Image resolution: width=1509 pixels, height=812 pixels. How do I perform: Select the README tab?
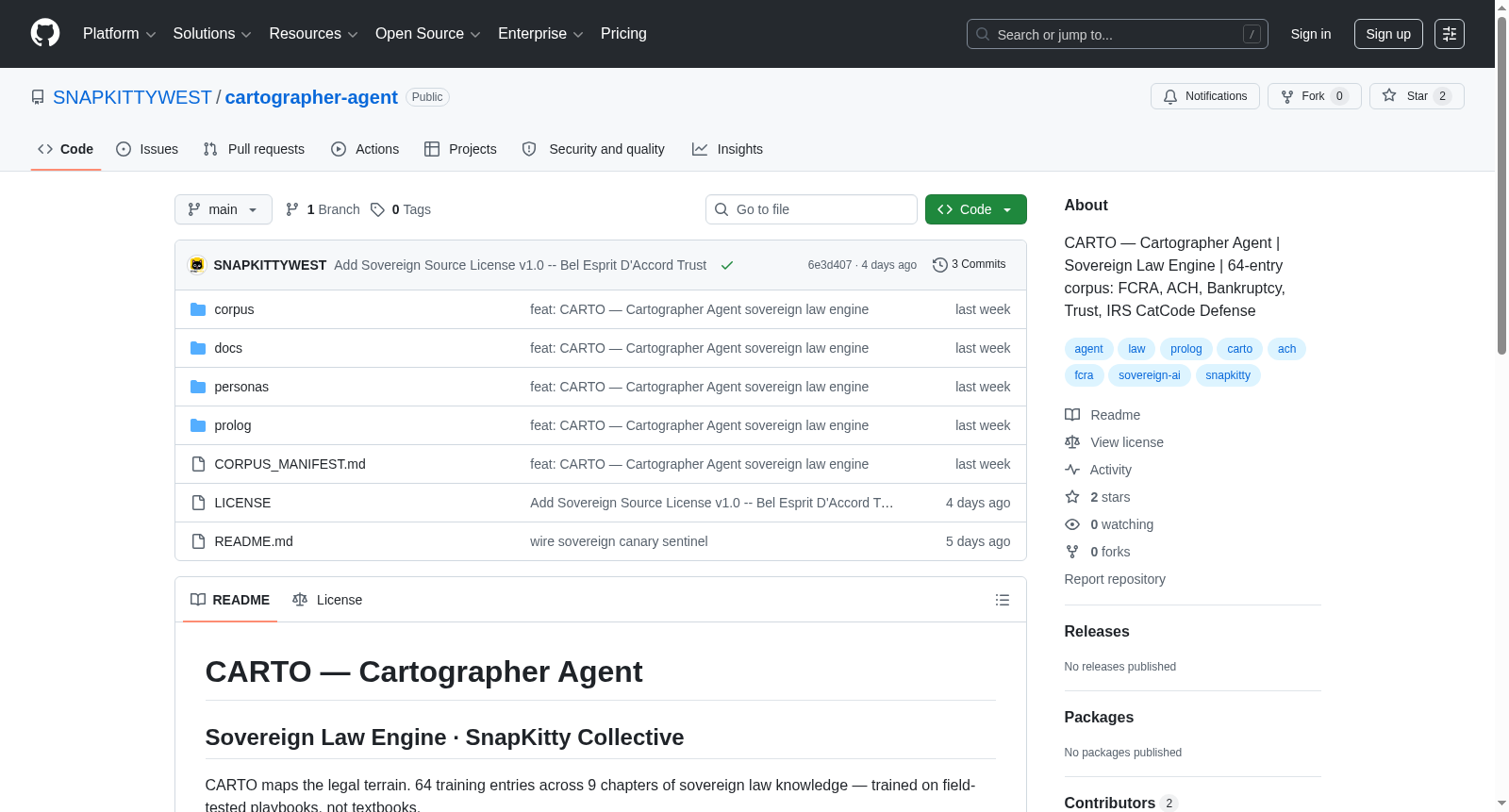[x=230, y=600]
